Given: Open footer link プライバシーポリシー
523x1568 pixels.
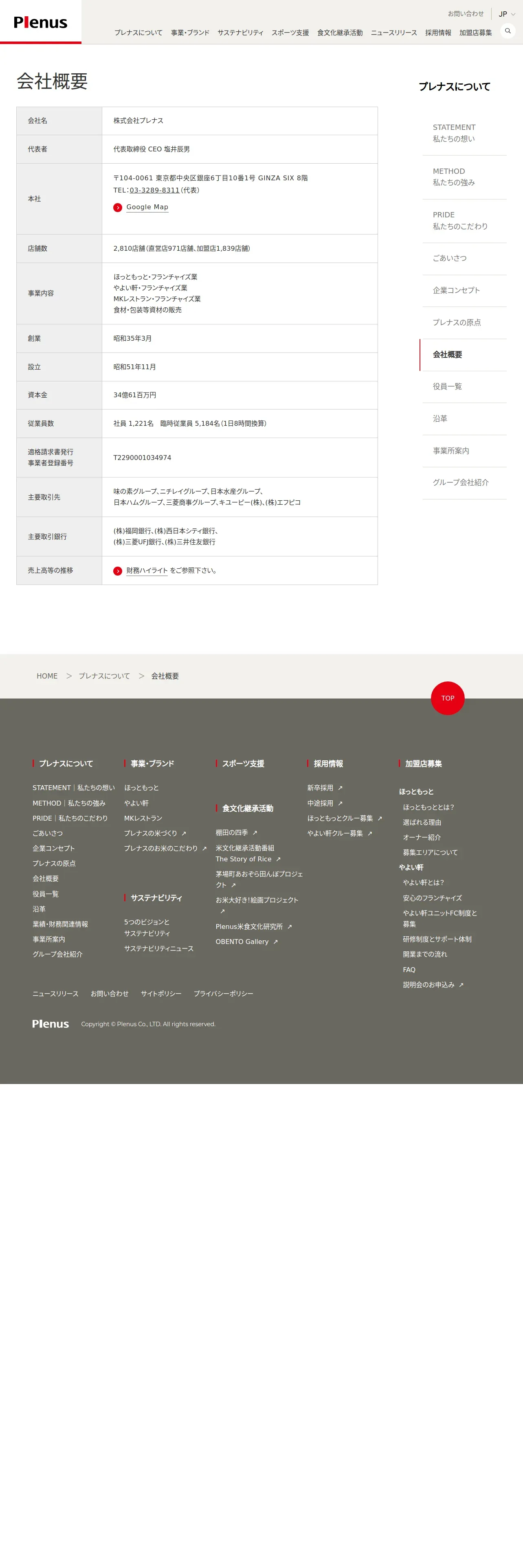Looking at the screenshot, I should (x=224, y=994).
